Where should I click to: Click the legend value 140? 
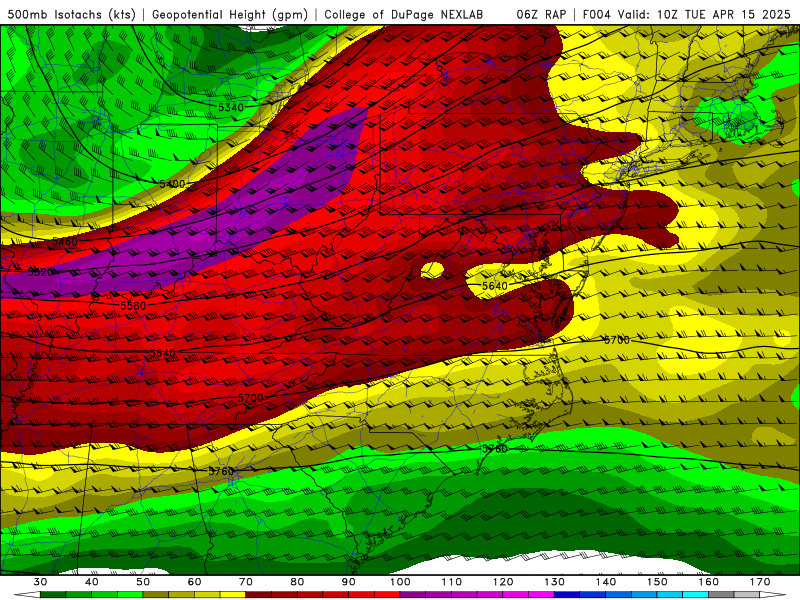606,582
